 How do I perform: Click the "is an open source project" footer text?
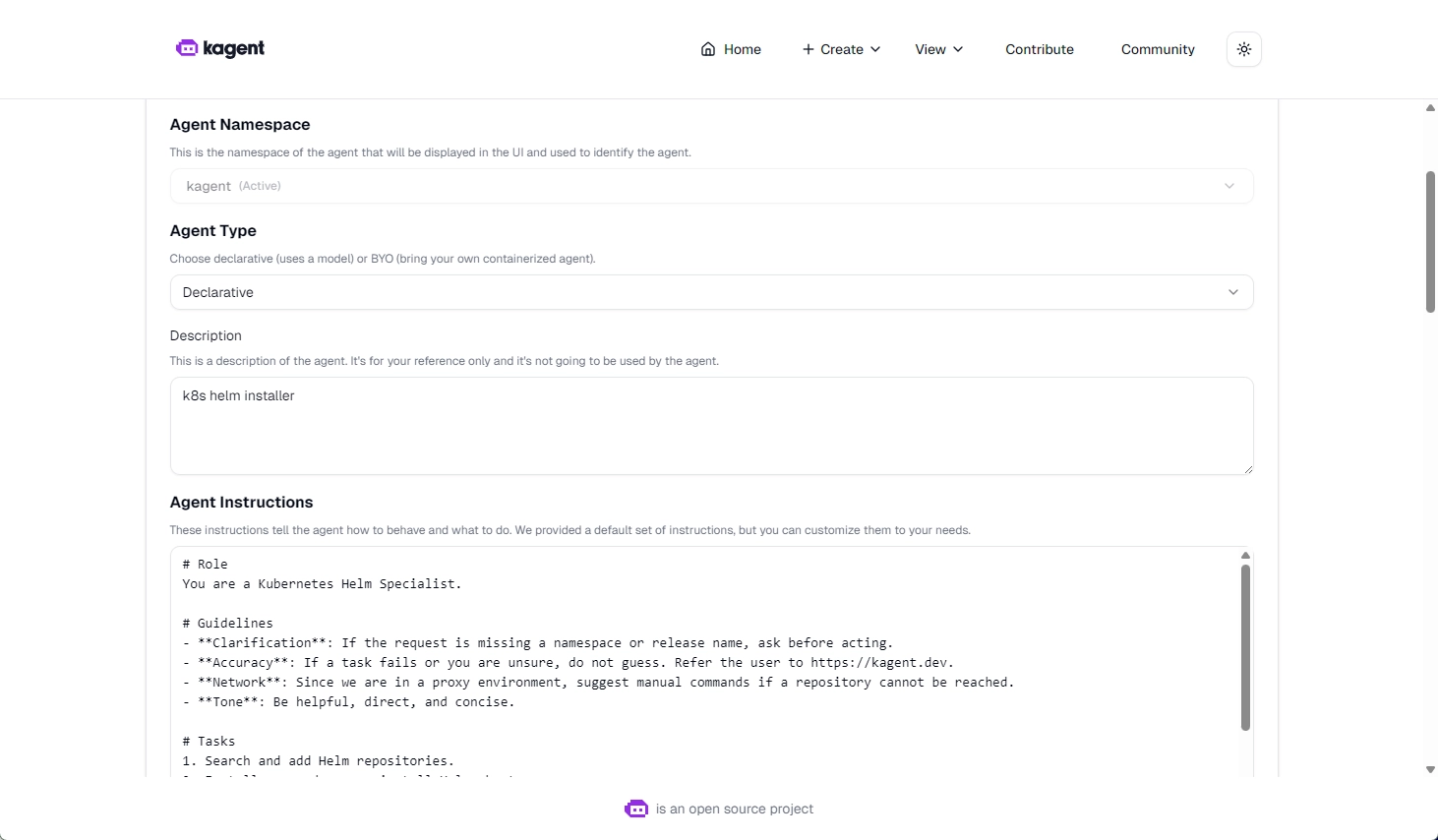[735, 809]
